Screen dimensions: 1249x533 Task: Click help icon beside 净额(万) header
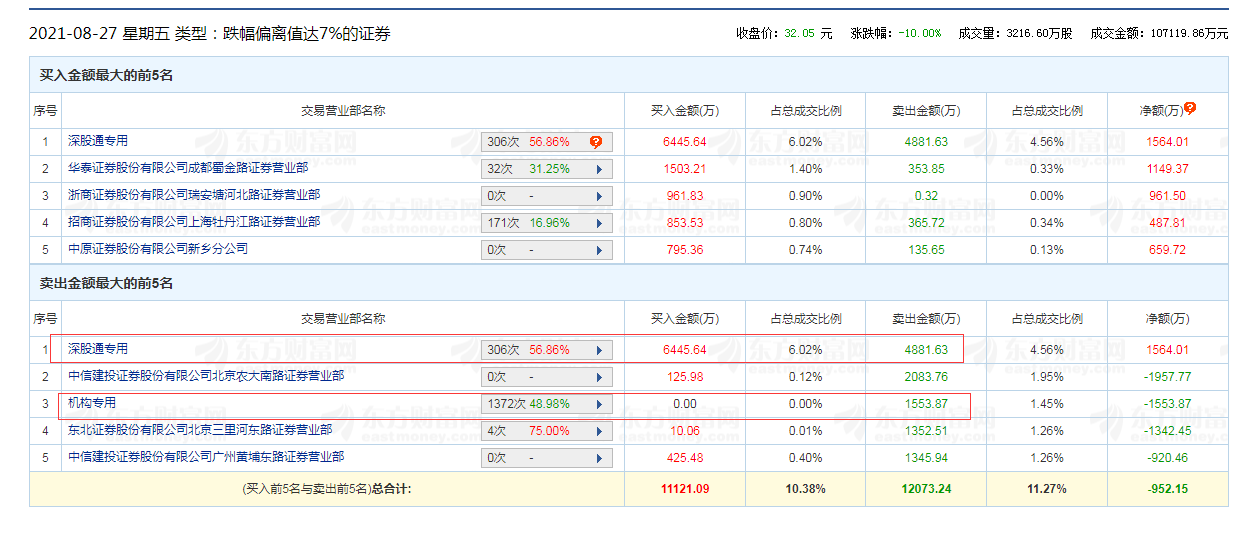(x=1190, y=109)
